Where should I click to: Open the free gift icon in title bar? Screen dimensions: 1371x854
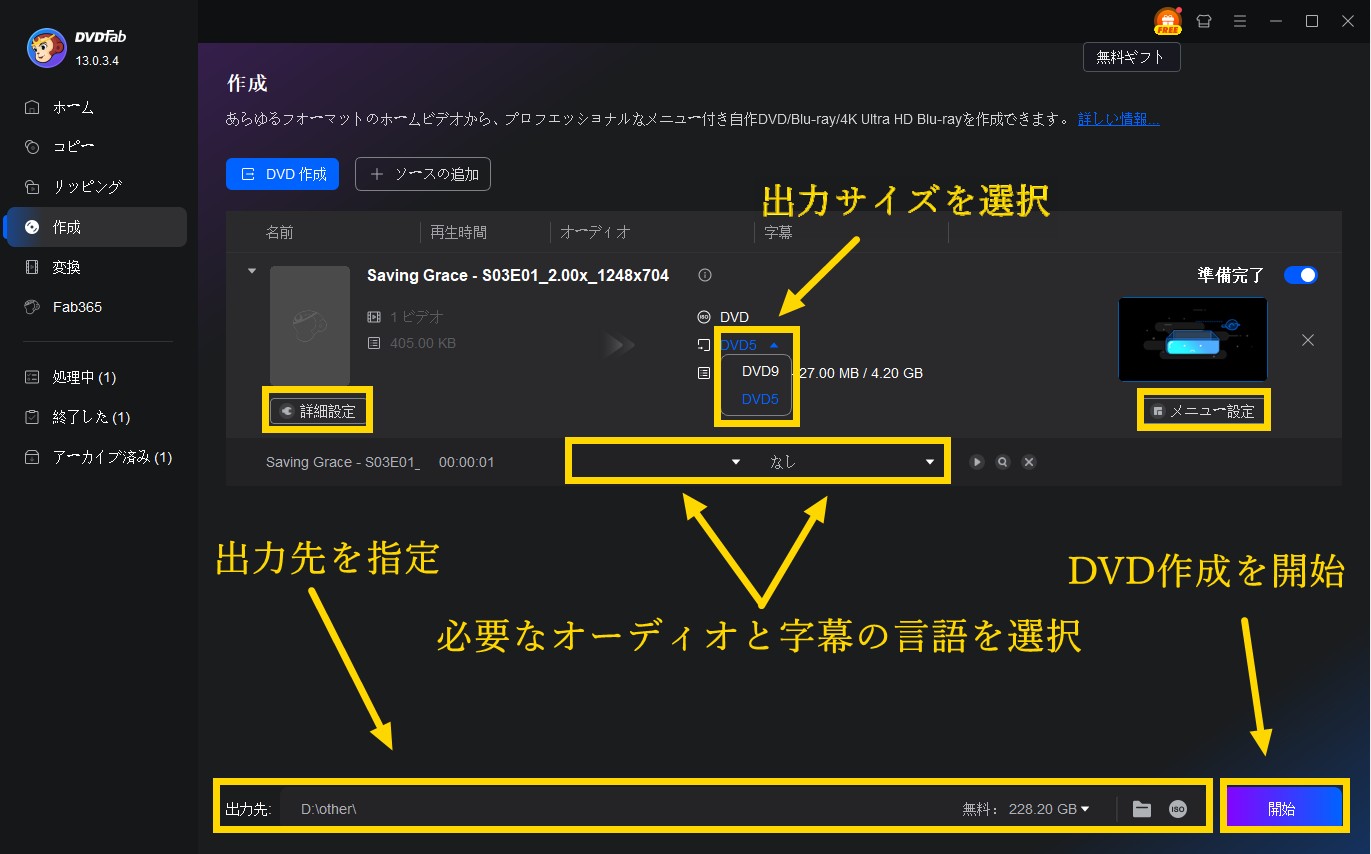[1167, 21]
